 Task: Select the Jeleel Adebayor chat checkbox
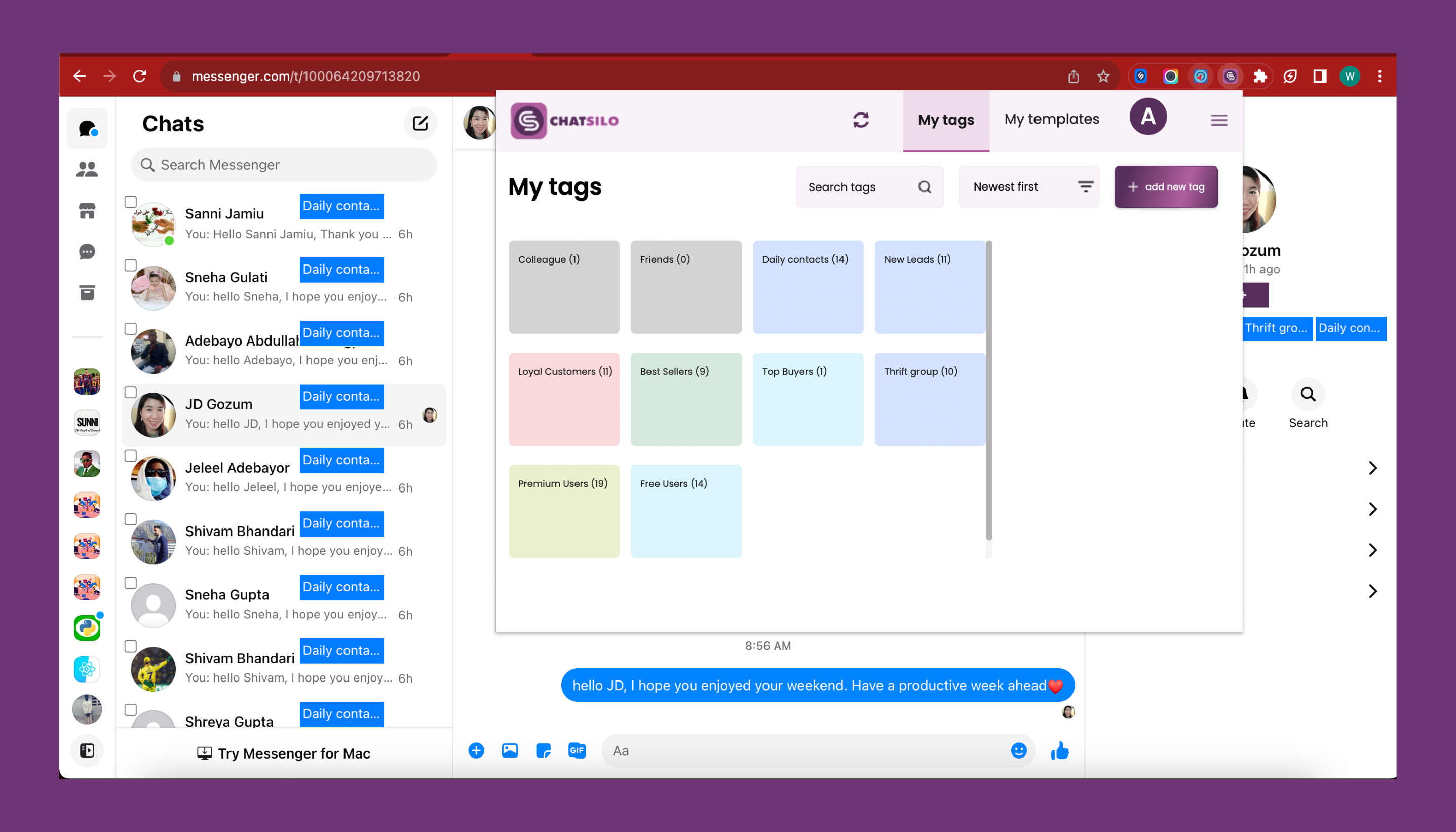[x=131, y=456]
